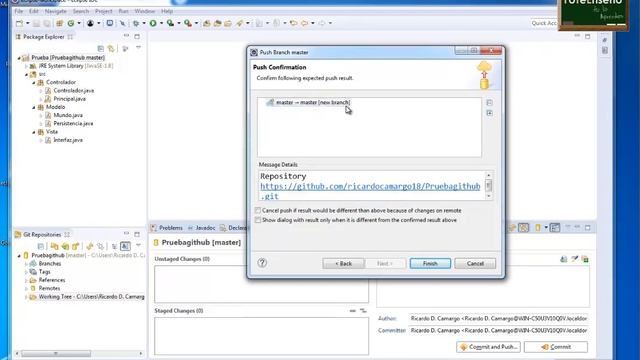The height and width of the screenshot is (360, 640).
Task: Click the Debug bug icon in the toolbar
Action: [136, 23]
